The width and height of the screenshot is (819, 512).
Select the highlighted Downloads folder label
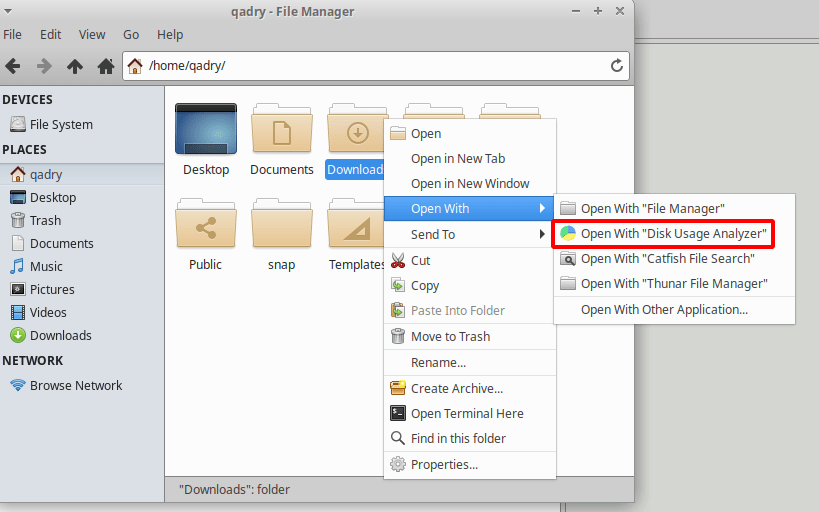point(355,170)
